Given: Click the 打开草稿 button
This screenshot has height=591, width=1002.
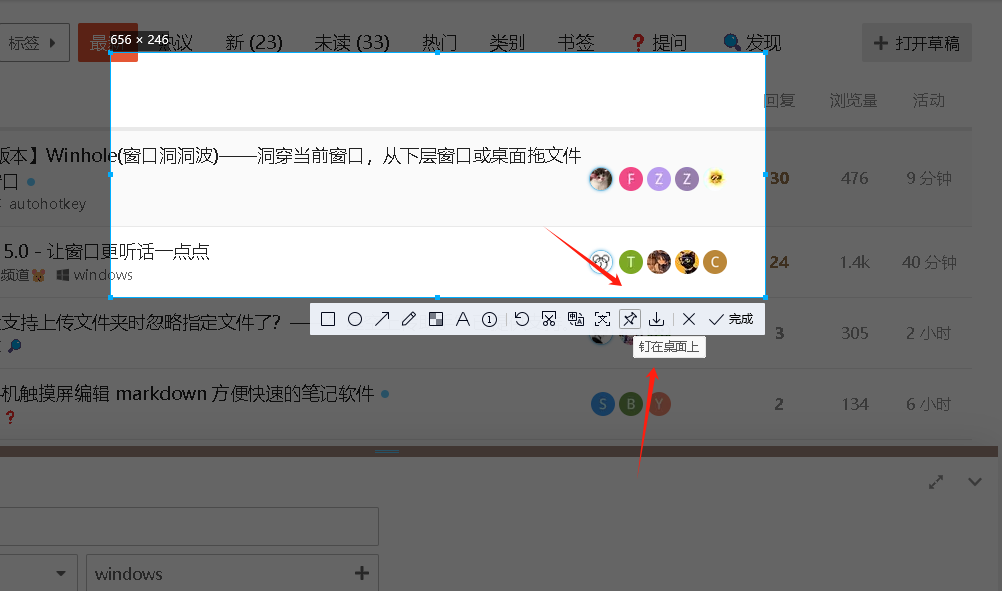Looking at the screenshot, I should 917,43.
